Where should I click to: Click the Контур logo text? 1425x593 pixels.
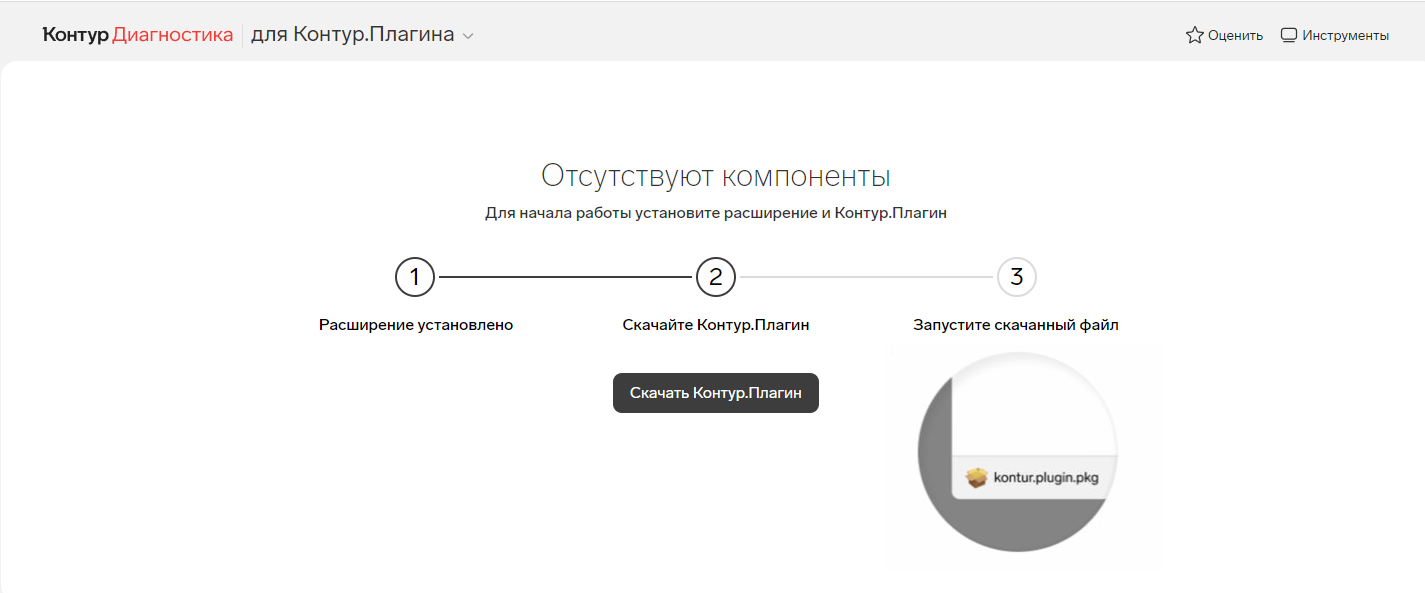tap(75, 34)
